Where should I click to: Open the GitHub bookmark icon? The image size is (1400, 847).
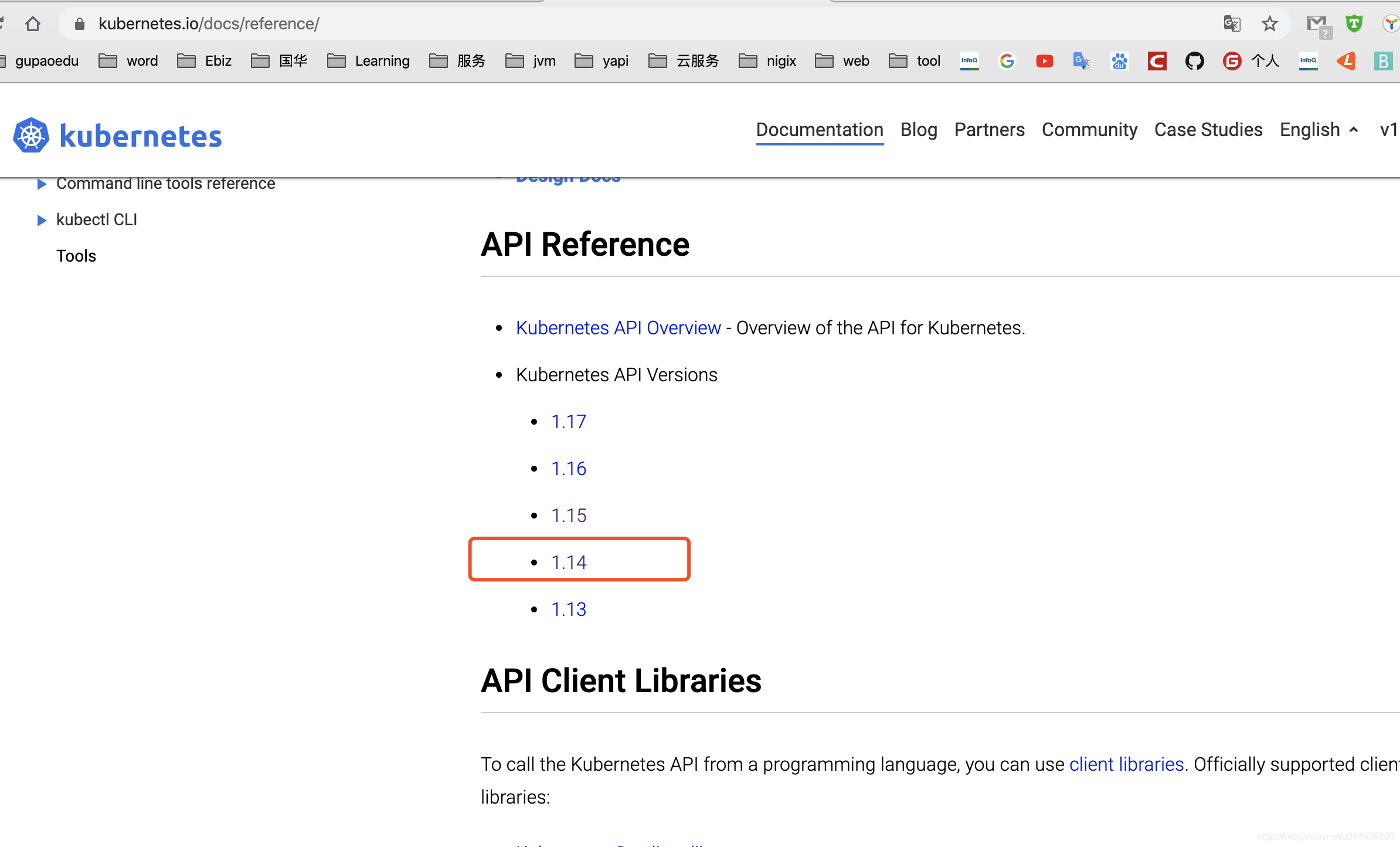click(1194, 61)
